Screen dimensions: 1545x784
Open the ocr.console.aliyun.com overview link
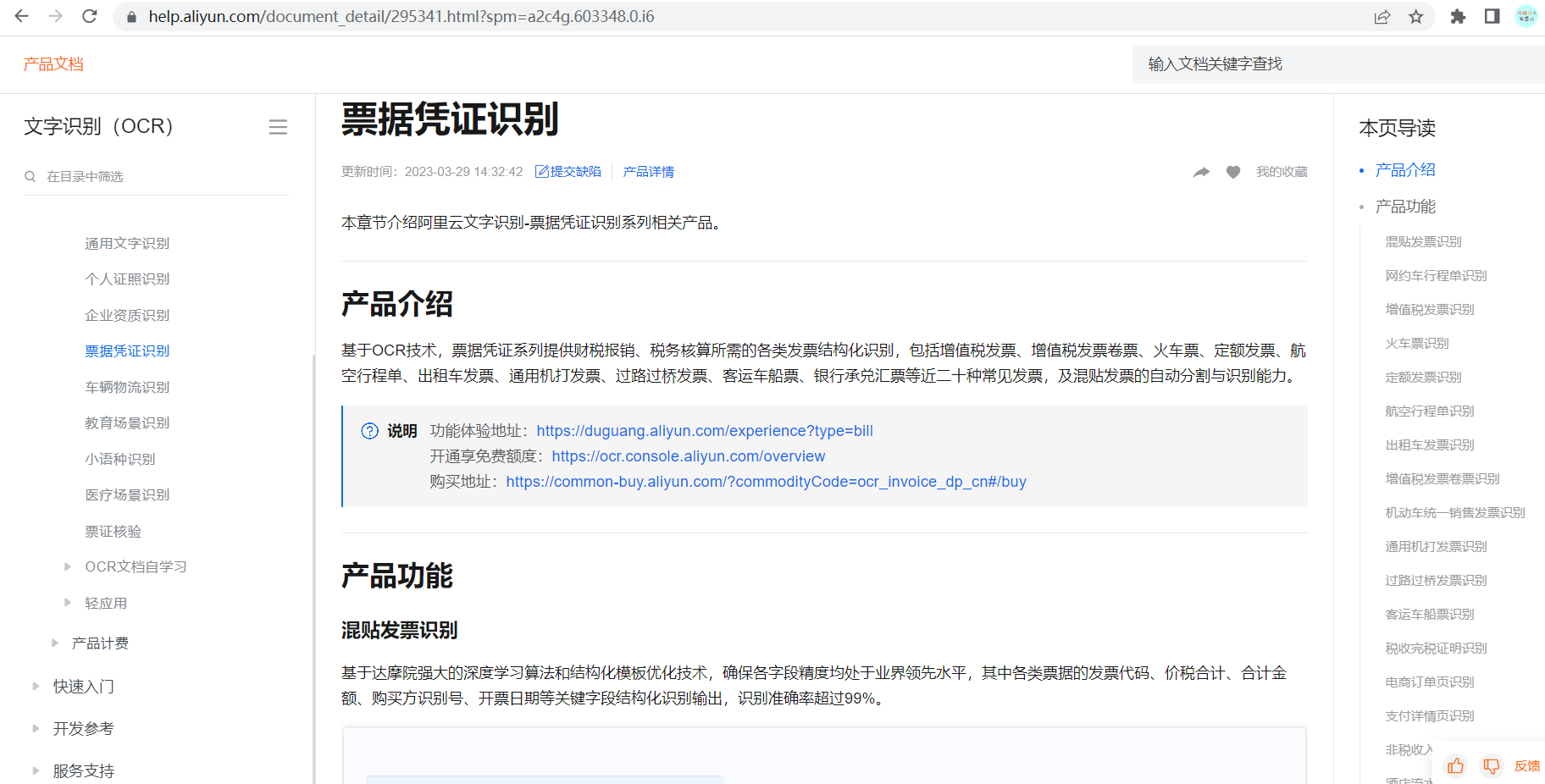pos(689,456)
